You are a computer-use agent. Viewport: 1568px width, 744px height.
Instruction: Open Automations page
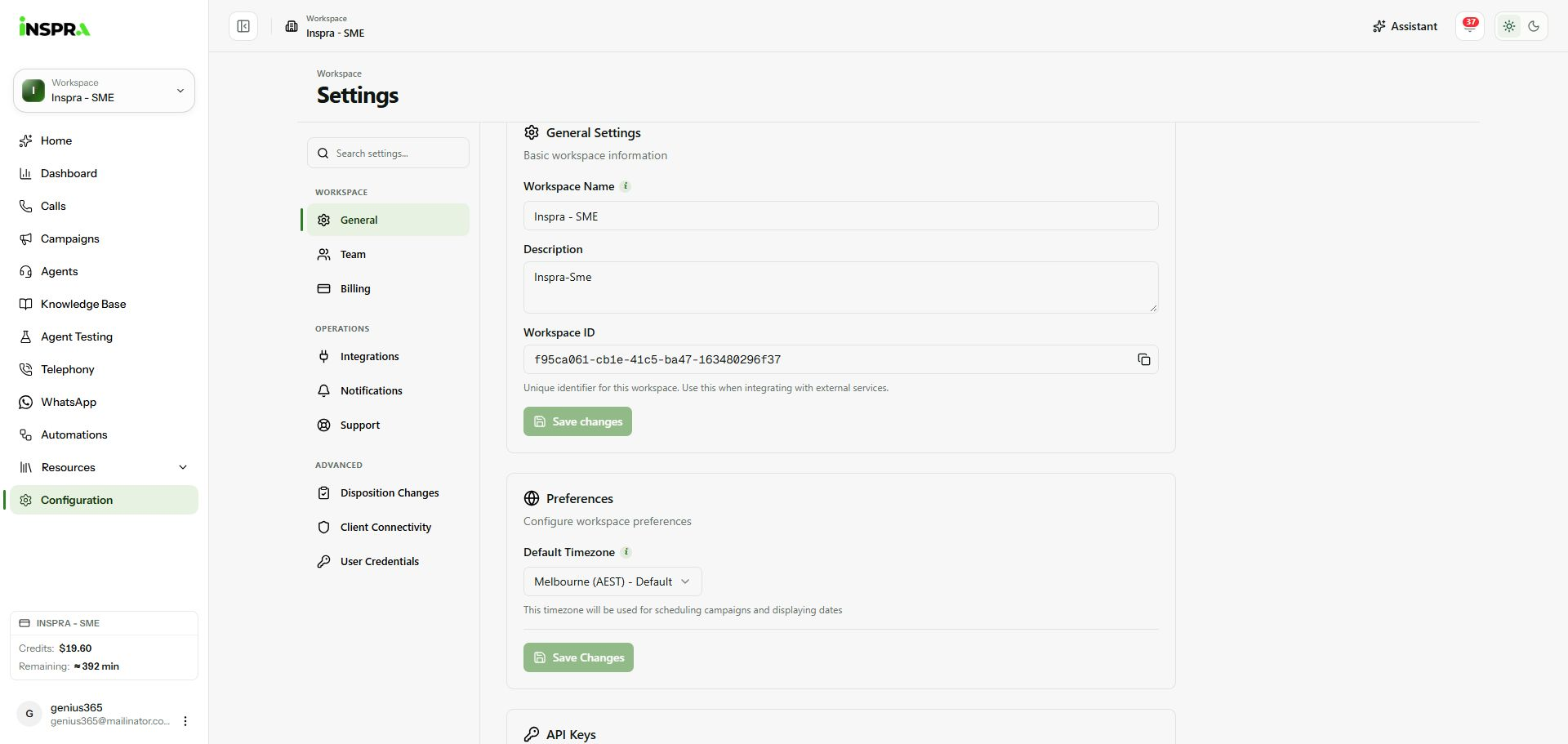[x=104, y=434]
